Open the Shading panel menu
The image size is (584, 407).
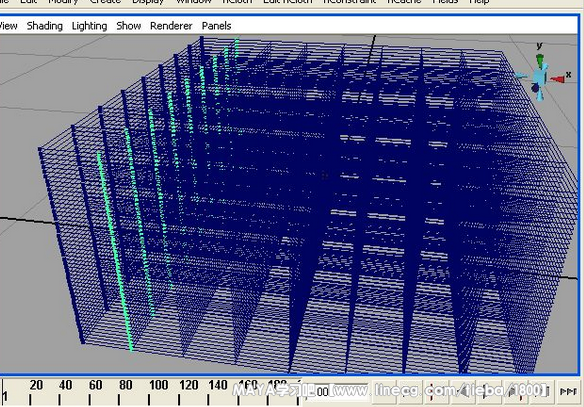(x=45, y=26)
